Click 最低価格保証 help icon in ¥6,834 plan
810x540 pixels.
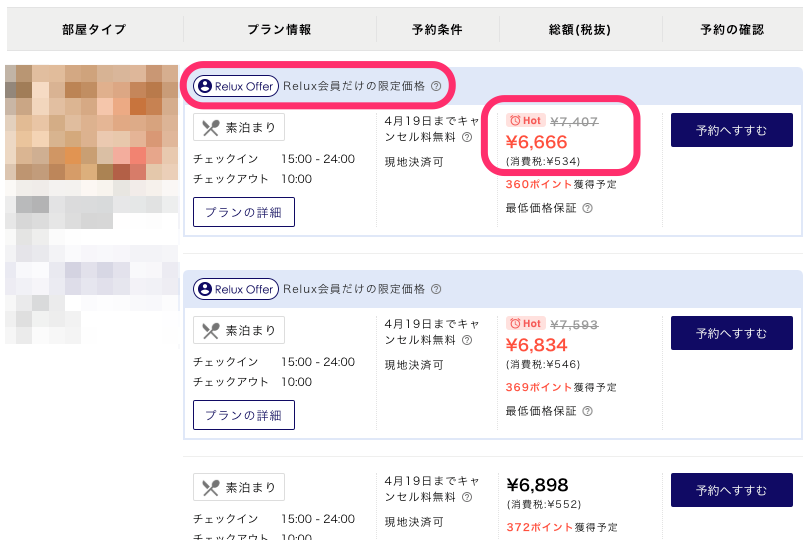point(587,411)
